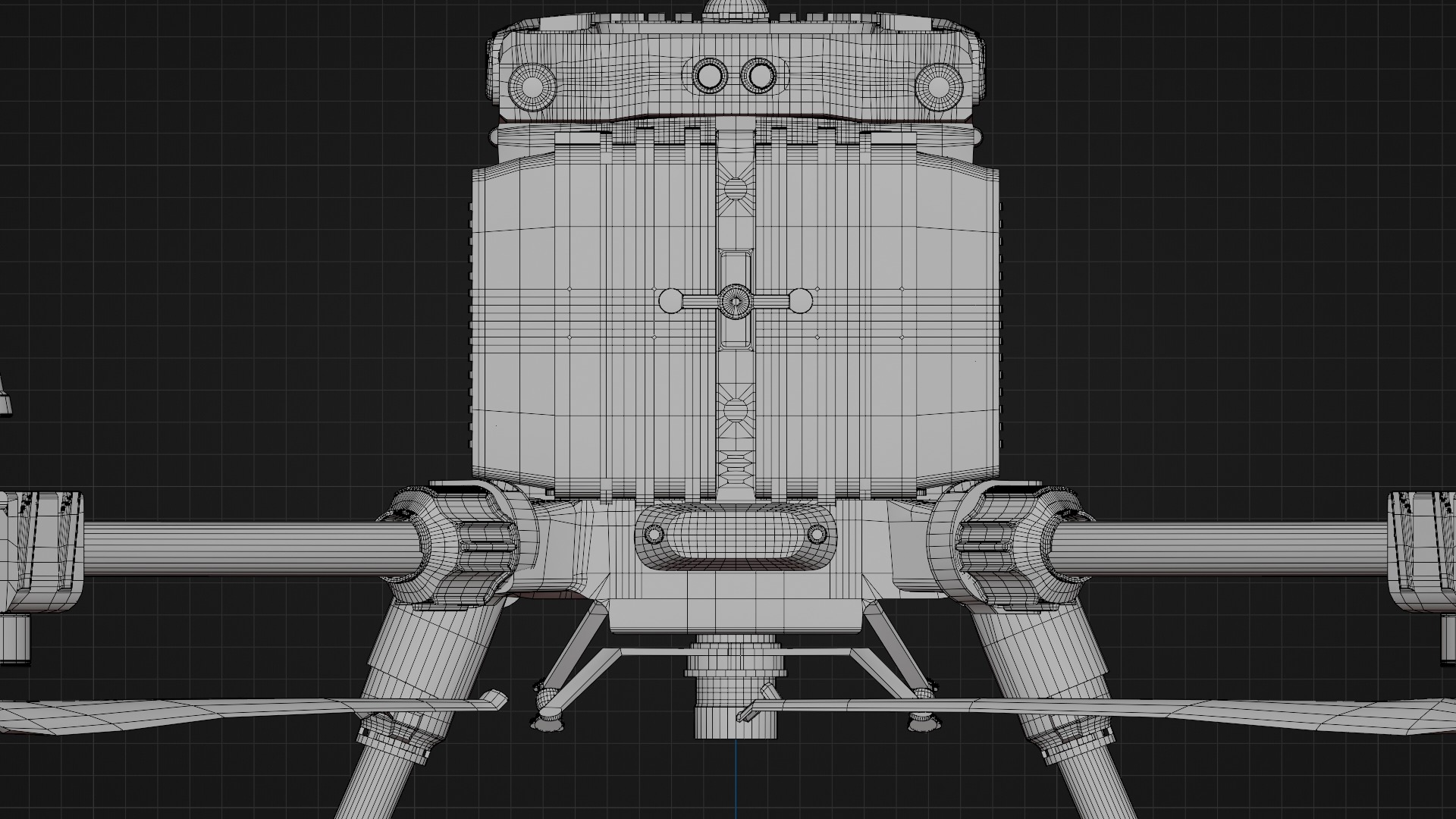
Task: Click the left small lens of the center pair
Action: tap(710, 75)
